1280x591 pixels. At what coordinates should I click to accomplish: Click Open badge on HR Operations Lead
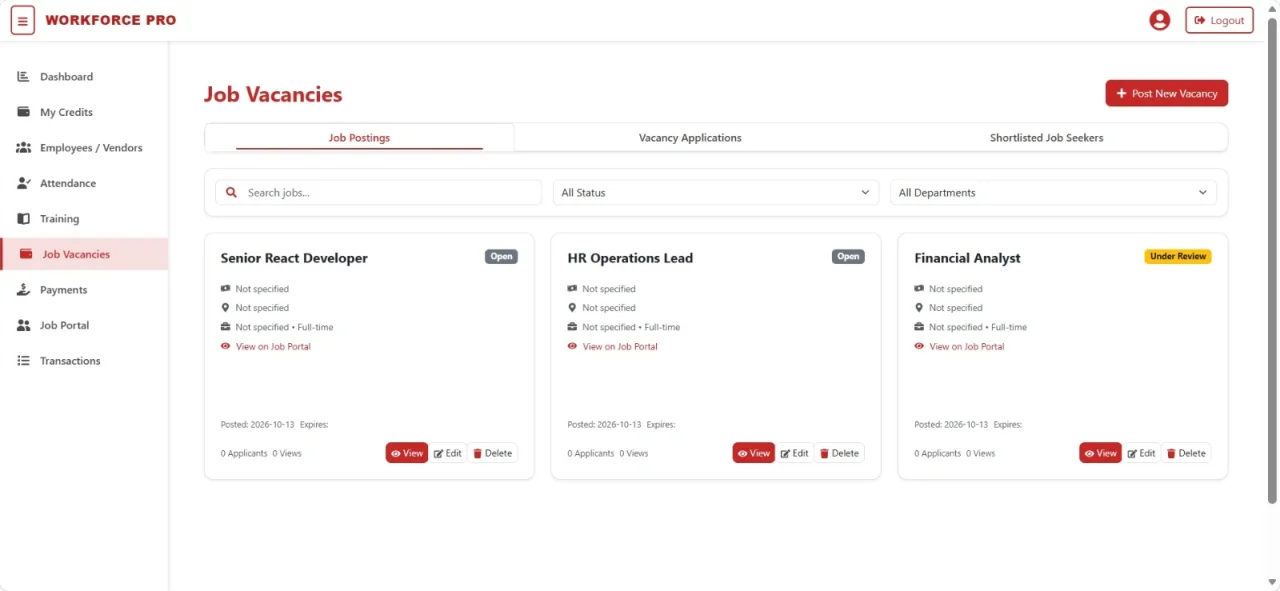(x=849, y=257)
